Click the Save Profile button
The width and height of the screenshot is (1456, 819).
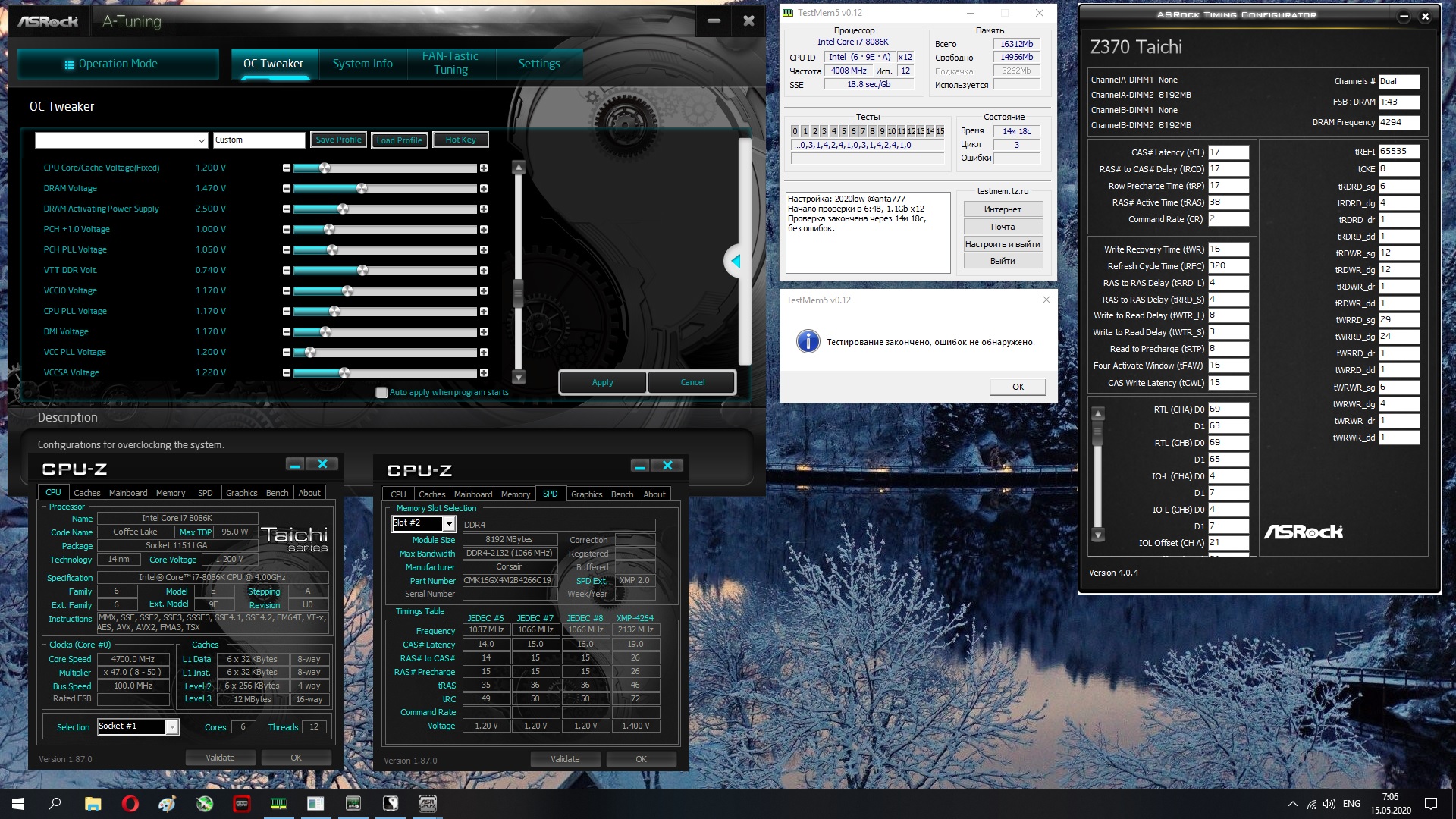338,140
